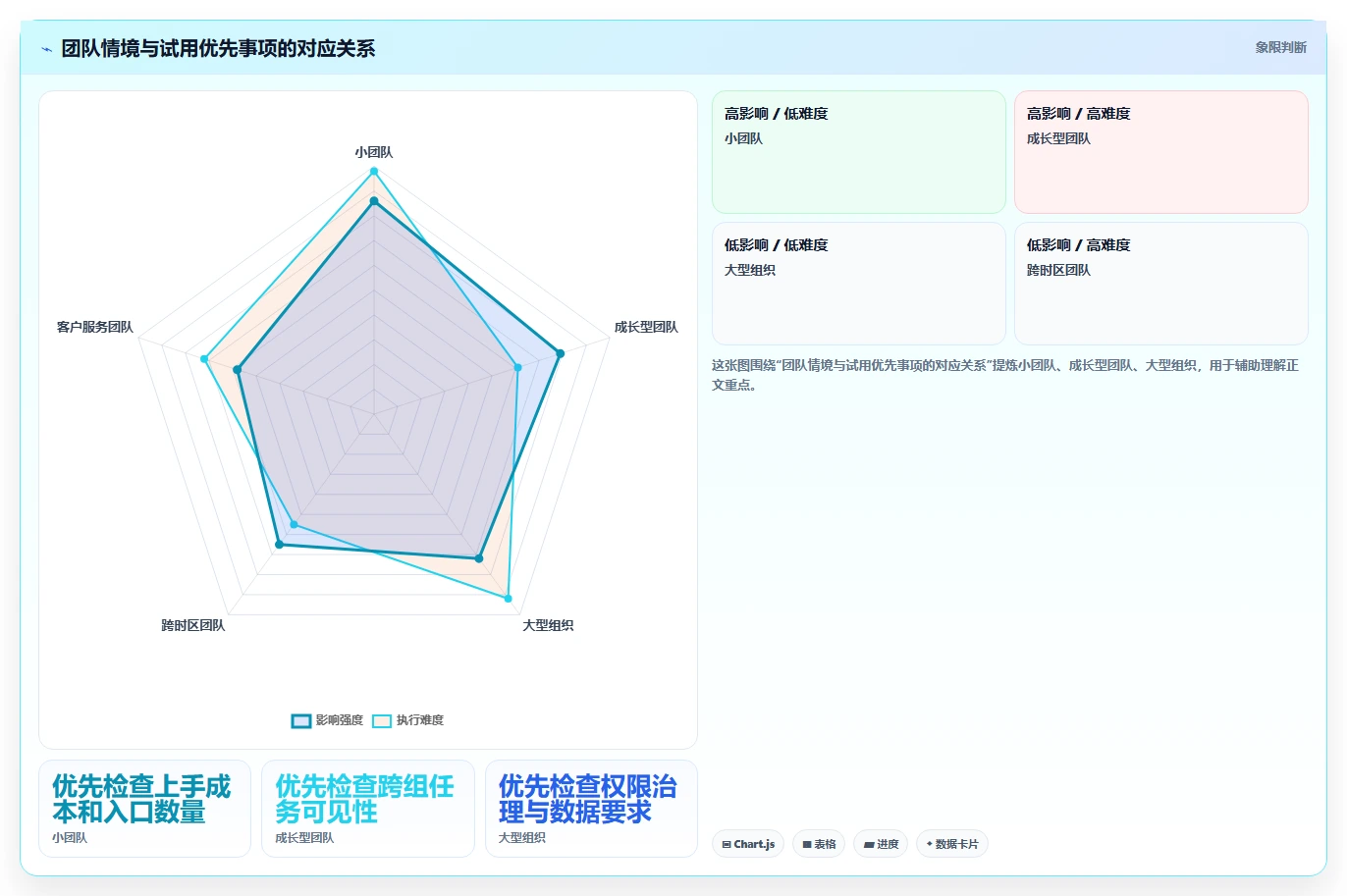The image size is (1347, 896).
Task: Click the 小团队 radar axis label
Action: pyautogui.click(x=374, y=152)
